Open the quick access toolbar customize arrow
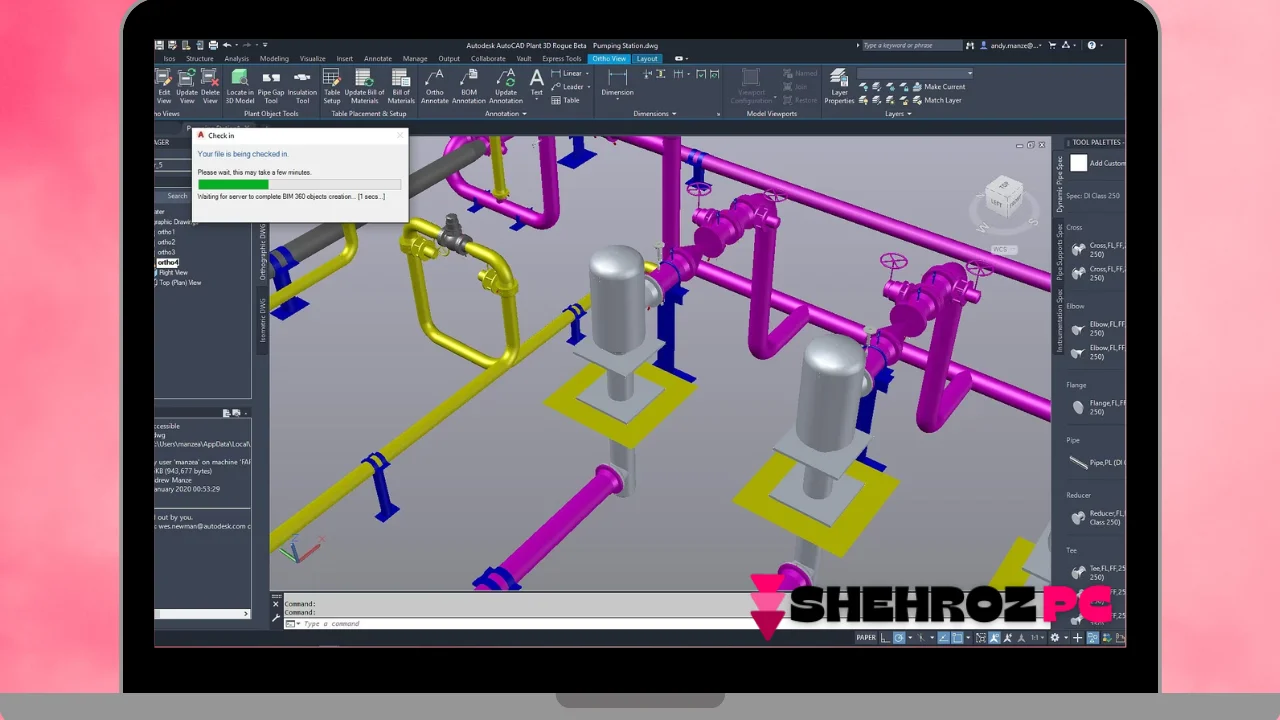The height and width of the screenshot is (720, 1280). [x=265, y=45]
